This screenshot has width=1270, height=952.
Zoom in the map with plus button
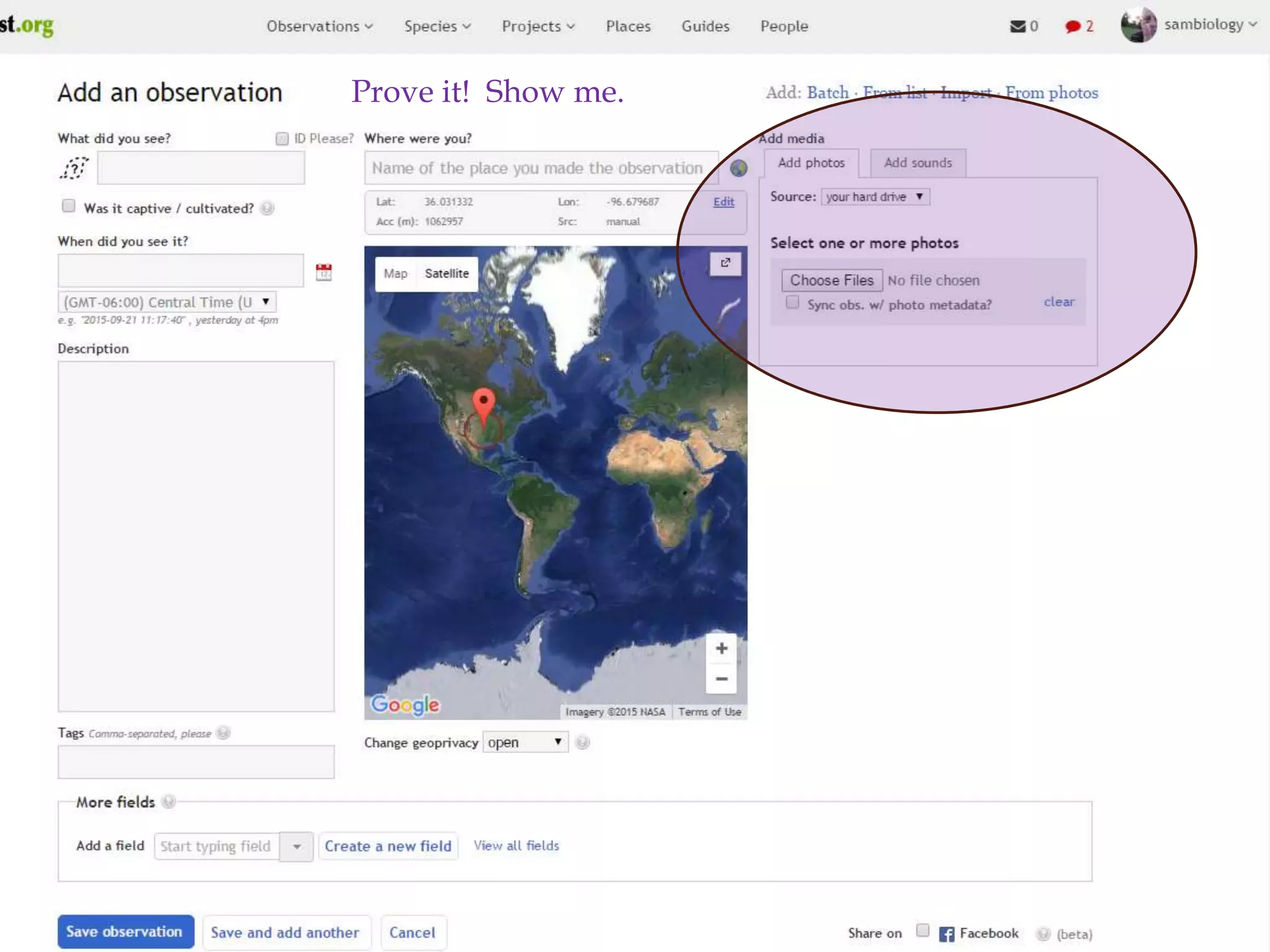tap(721, 648)
